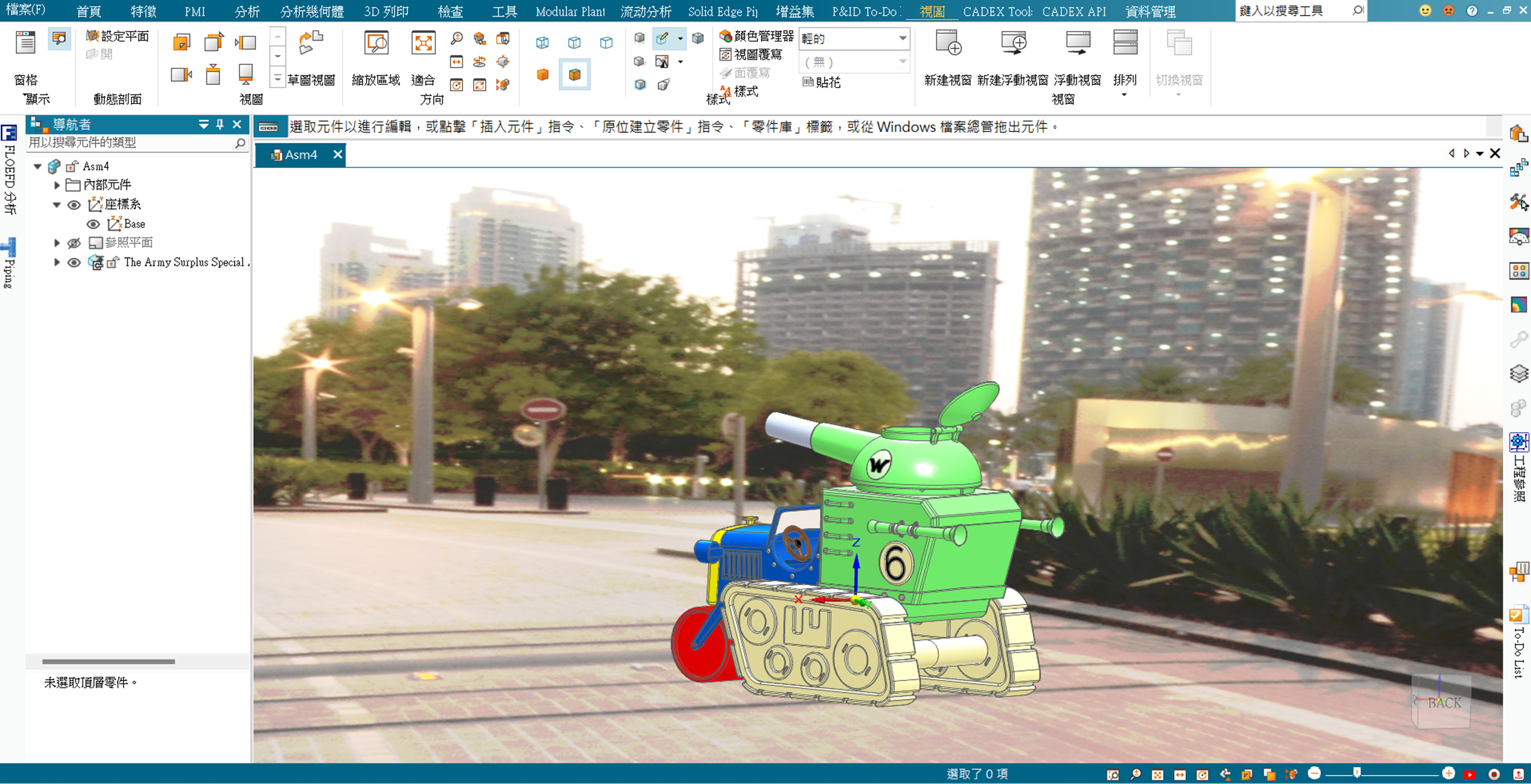Screen dimensions: 1531x784
Task: Click the View Overrides (視圖覆寫) button
Action: tap(751, 55)
